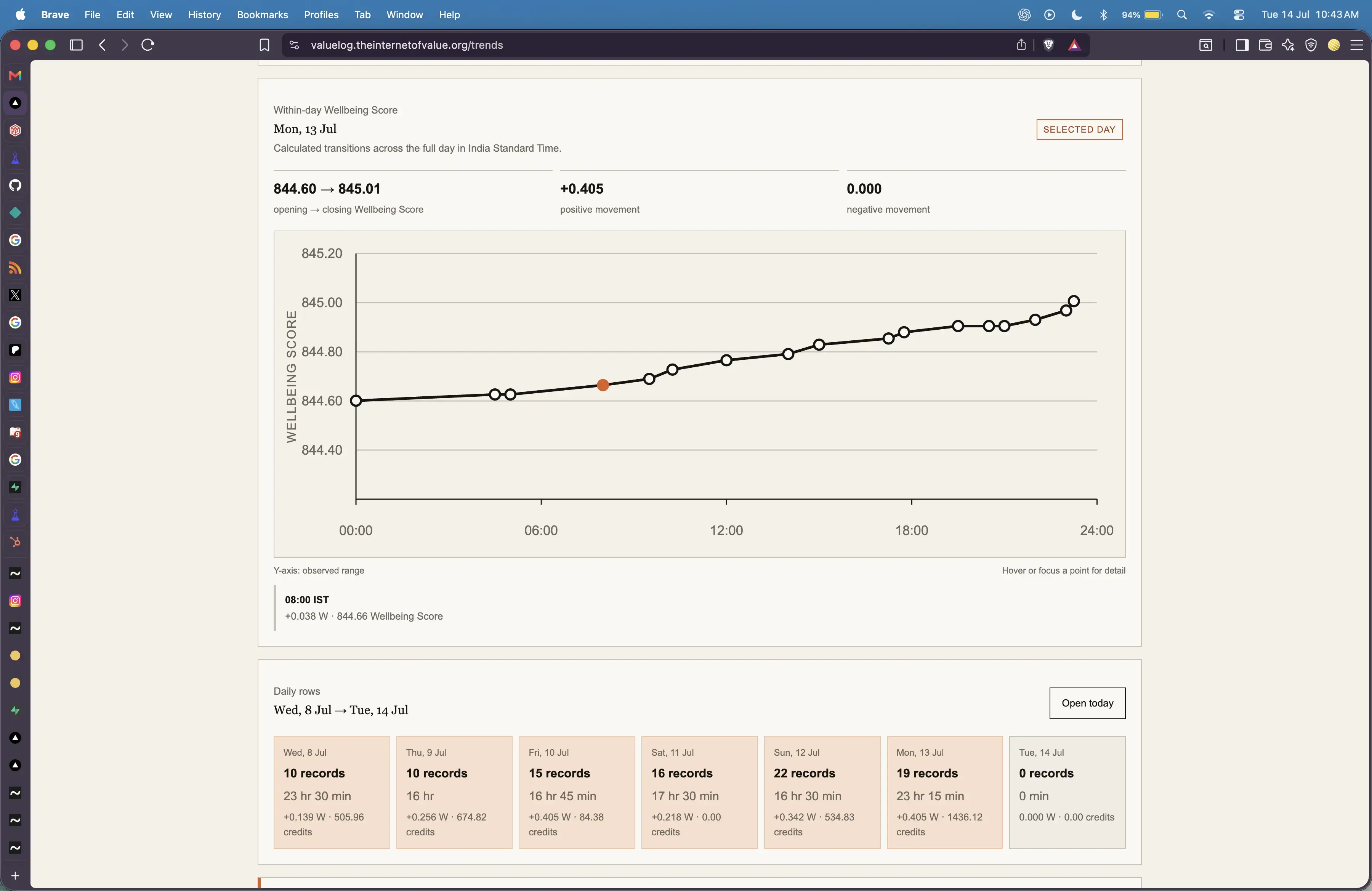1372x891 pixels.
Task: Click the '+0.405' positive movement value
Action: (x=582, y=189)
